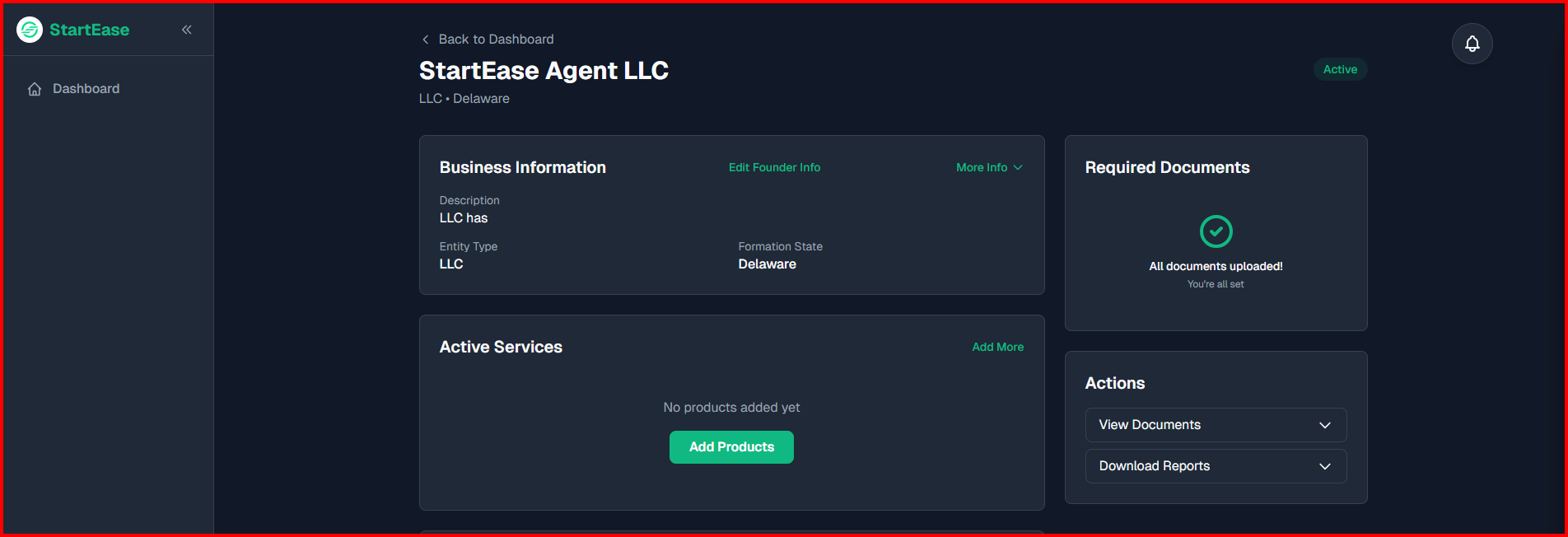Collapse the sidebar with double chevron
The width and height of the screenshot is (1568, 537).
[187, 30]
